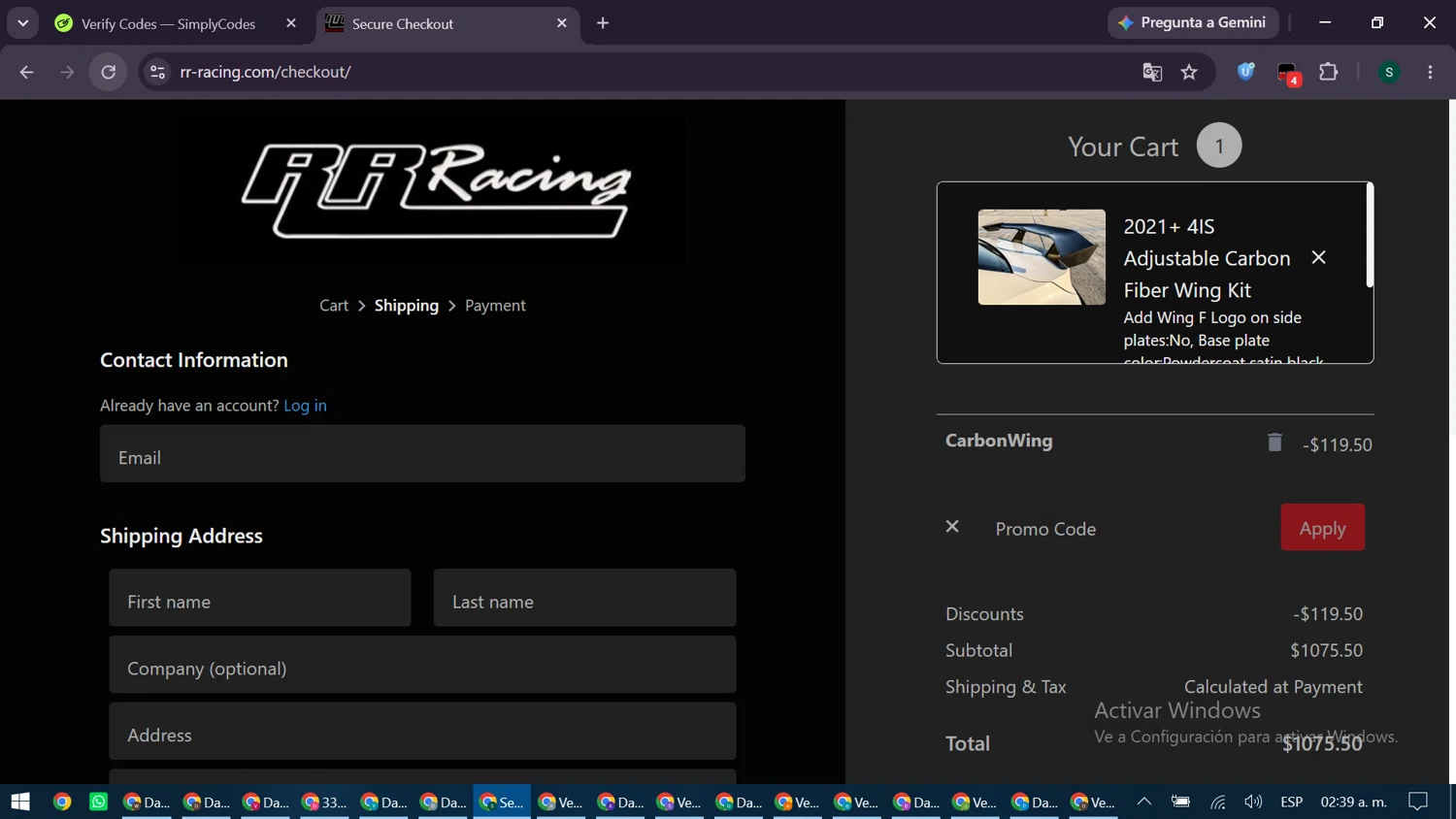Image resolution: width=1456 pixels, height=819 pixels.
Task: Focus the First name field
Action: coord(260,598)
